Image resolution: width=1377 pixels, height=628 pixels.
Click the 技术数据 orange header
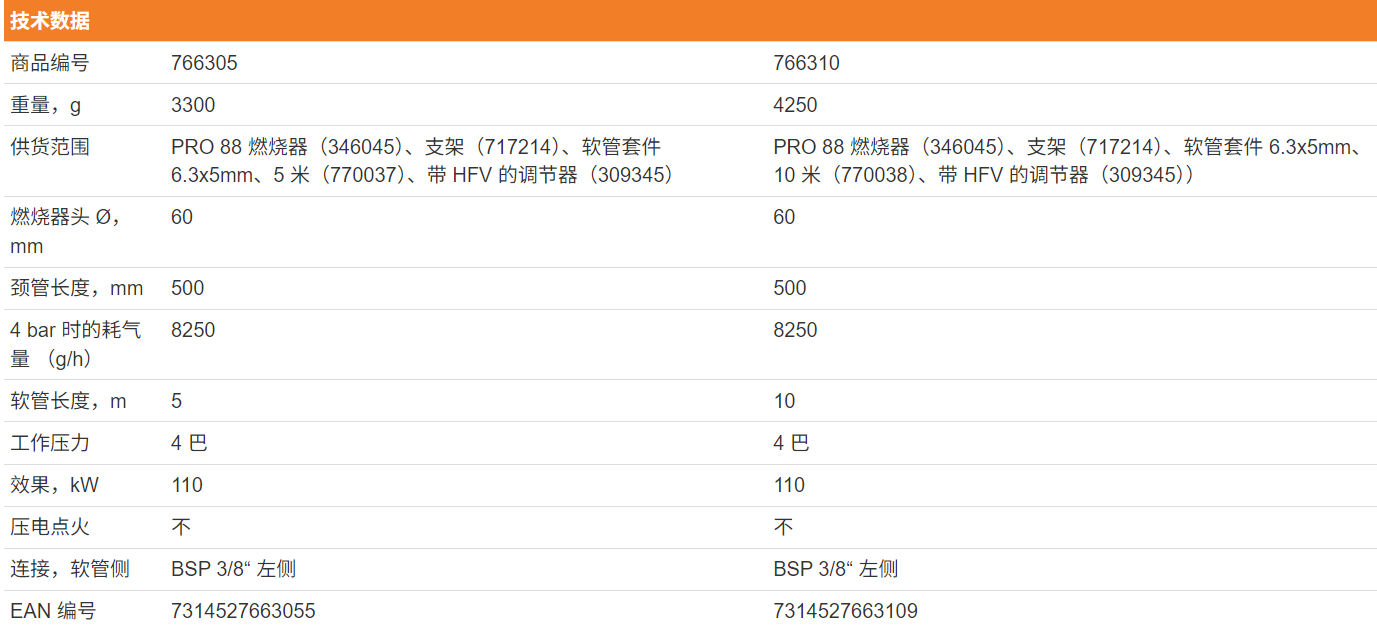point(50,20)
